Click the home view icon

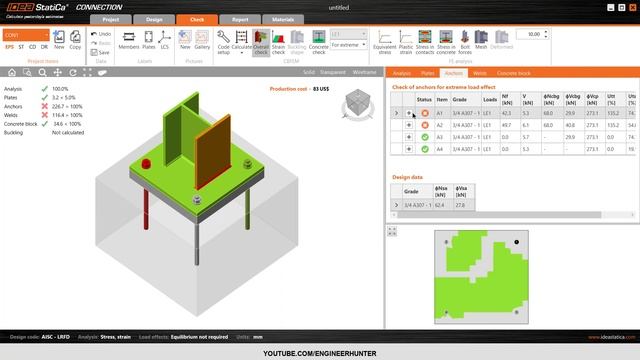tap(12, 72)
